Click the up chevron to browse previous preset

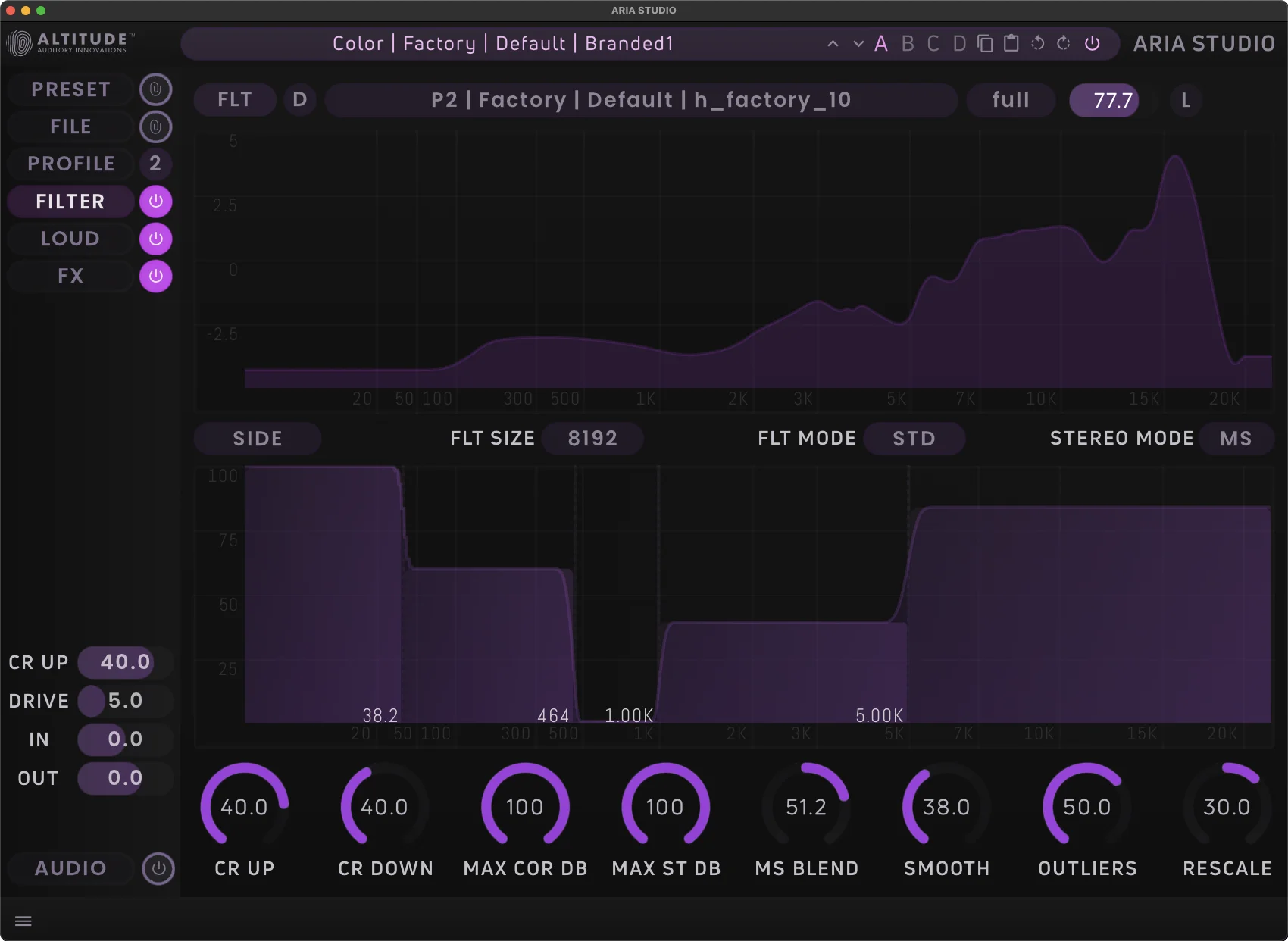(833, 43)
